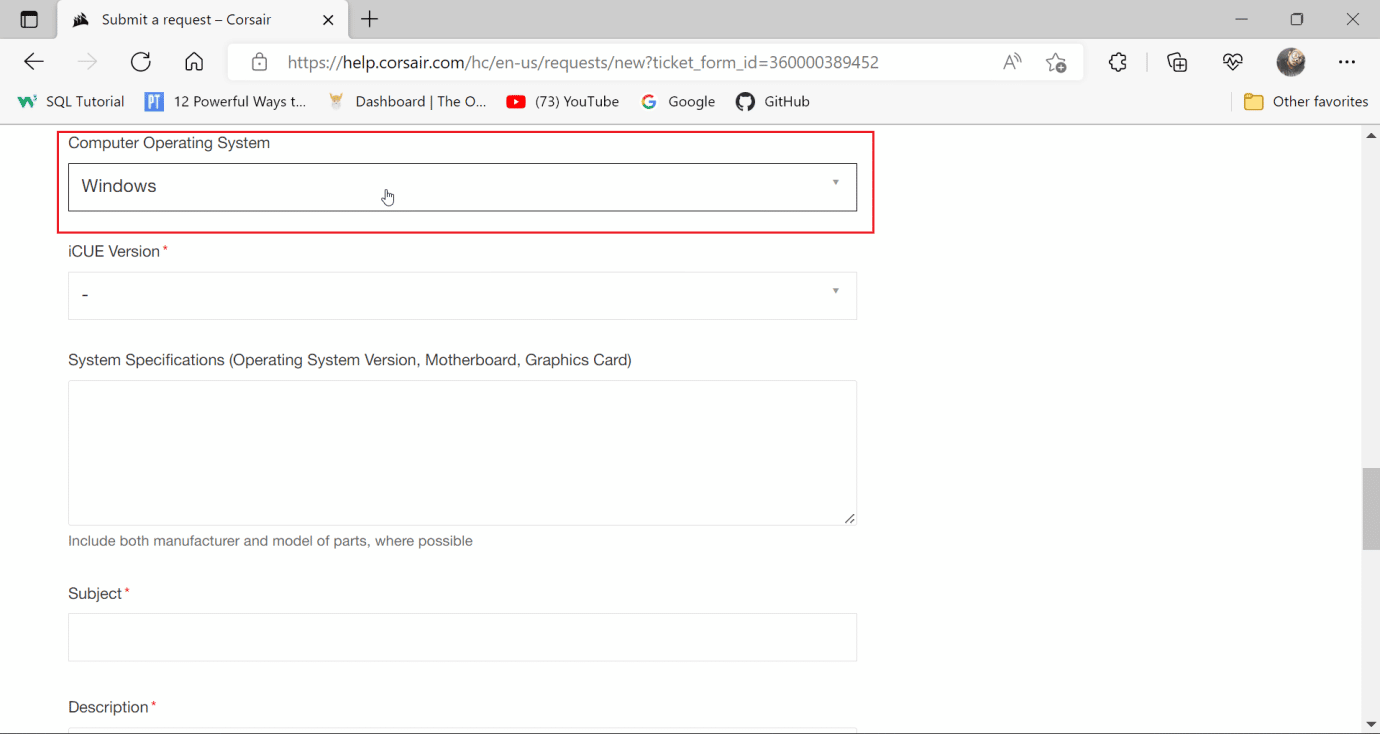This screenshot has height=734, width=1380.
Task: Open Other favorites folder
Action: pos(1306,101)
